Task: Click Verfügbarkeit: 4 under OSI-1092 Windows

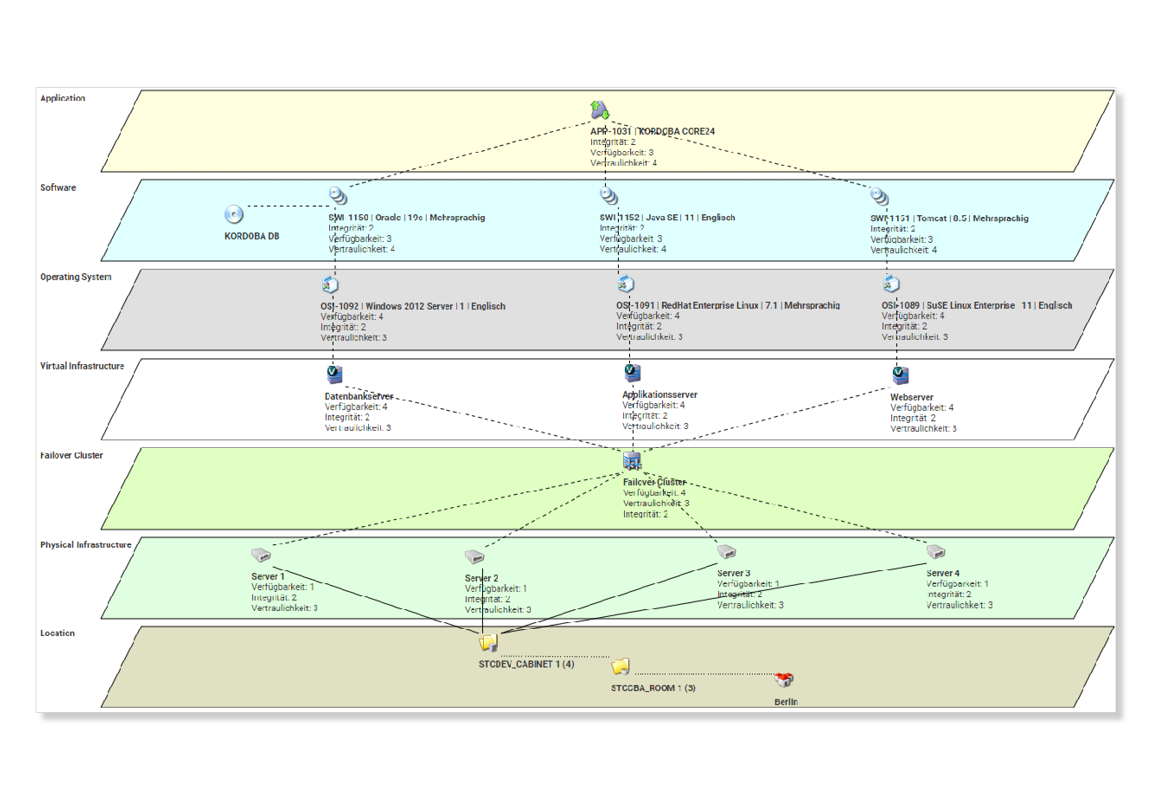Action: click(x=352, y=317)
